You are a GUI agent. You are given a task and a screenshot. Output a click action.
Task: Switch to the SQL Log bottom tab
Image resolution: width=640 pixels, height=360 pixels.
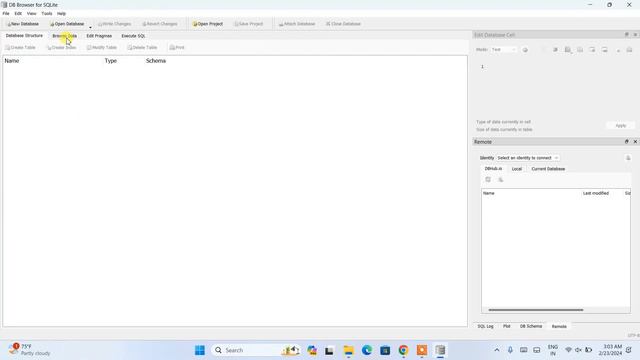[x=485, y=327]
